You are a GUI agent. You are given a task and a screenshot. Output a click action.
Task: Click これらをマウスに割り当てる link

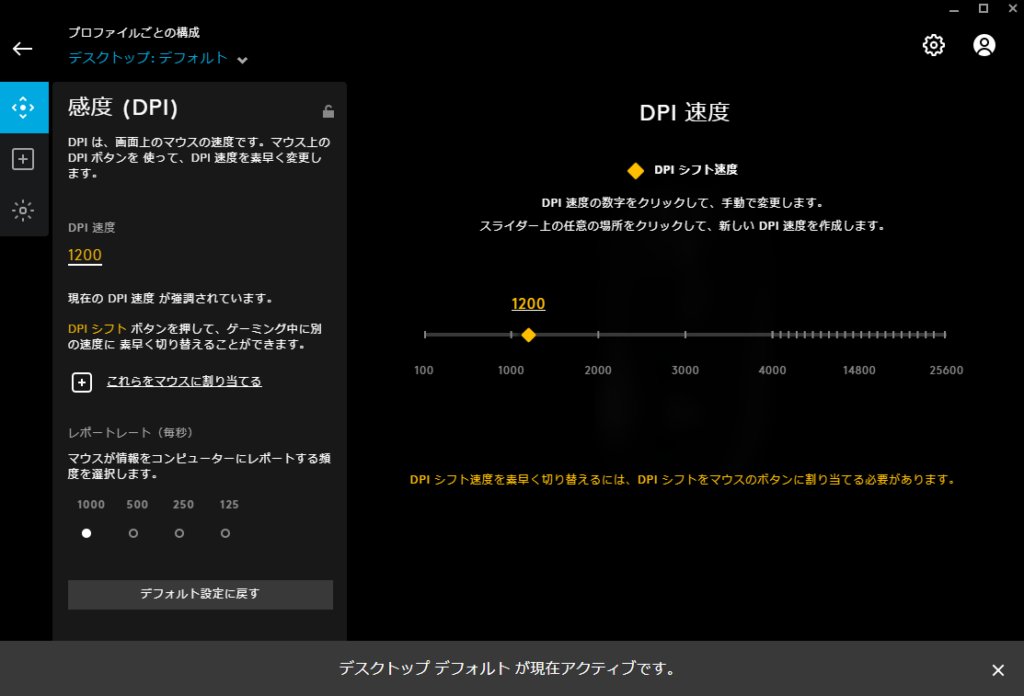point(184,381)
